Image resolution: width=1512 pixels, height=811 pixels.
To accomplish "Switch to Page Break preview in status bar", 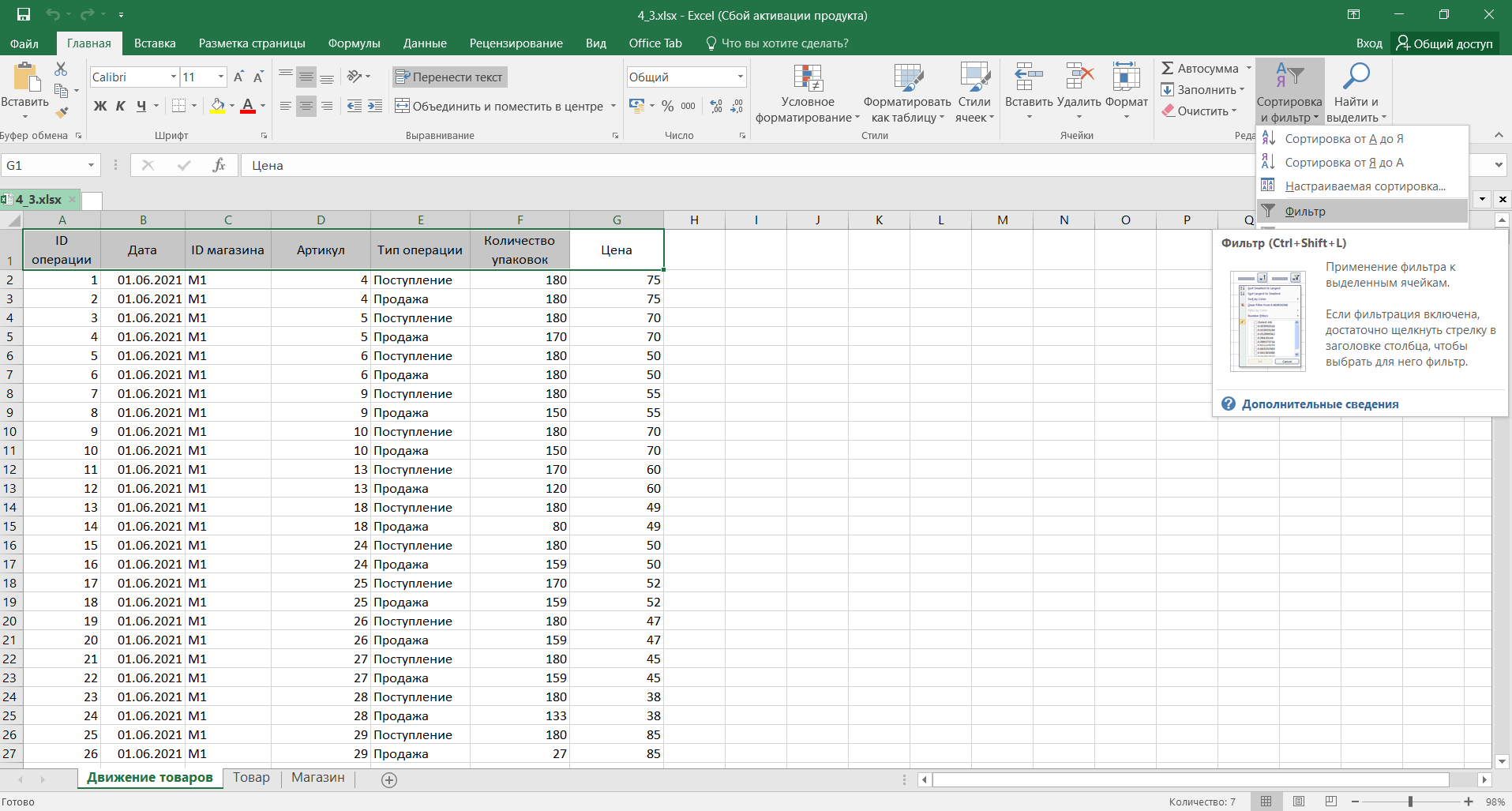I will click(x=1331, y=802).
